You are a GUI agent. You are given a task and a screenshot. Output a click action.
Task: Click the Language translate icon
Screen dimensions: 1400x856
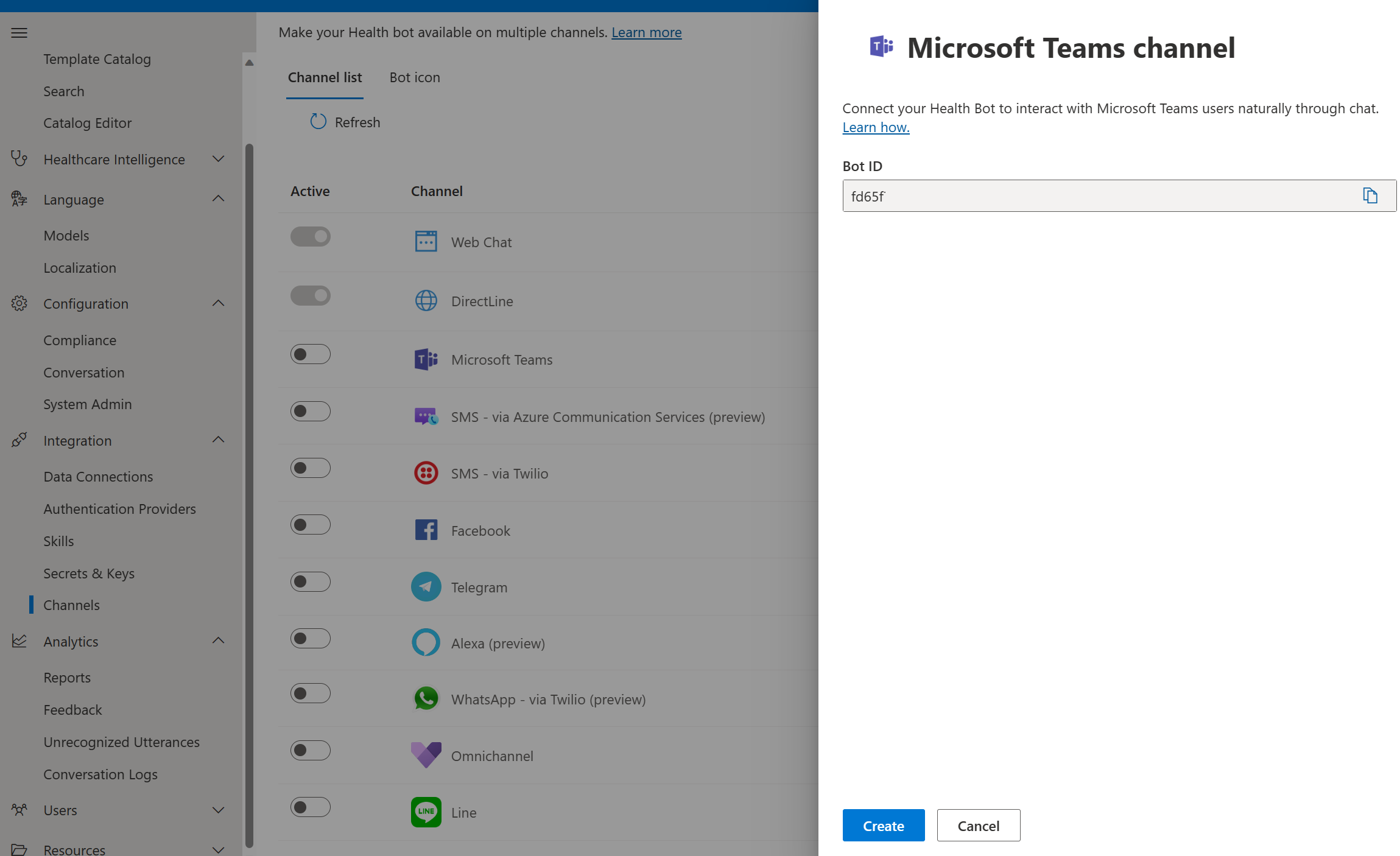pos(19,198)
